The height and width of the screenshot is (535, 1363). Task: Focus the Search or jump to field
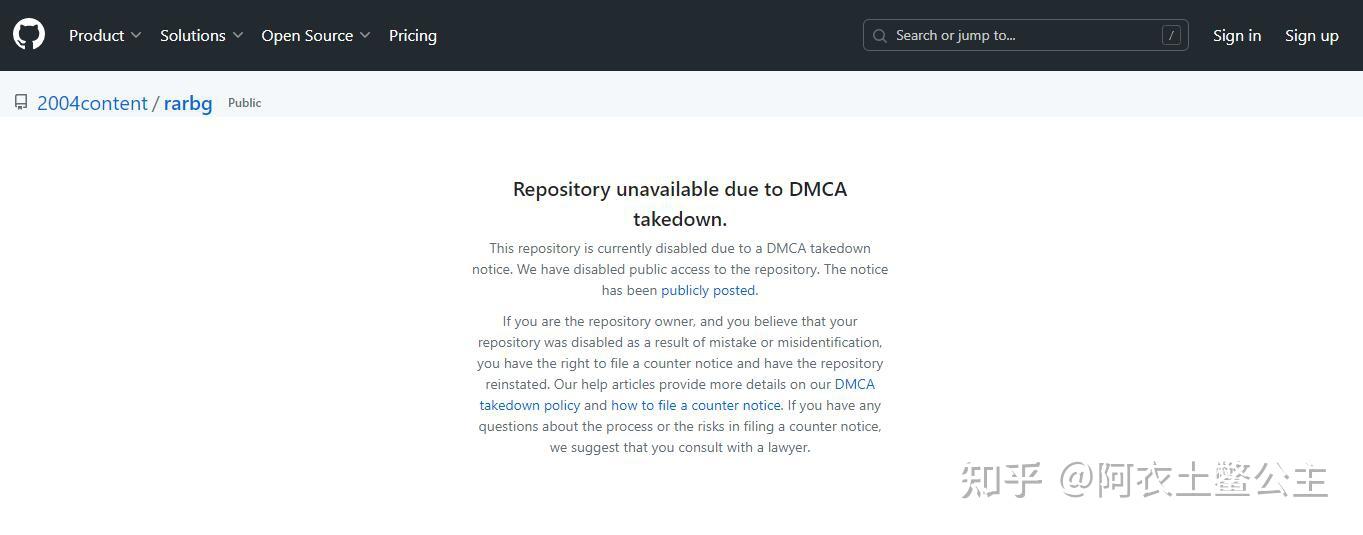pos(1020,36)
